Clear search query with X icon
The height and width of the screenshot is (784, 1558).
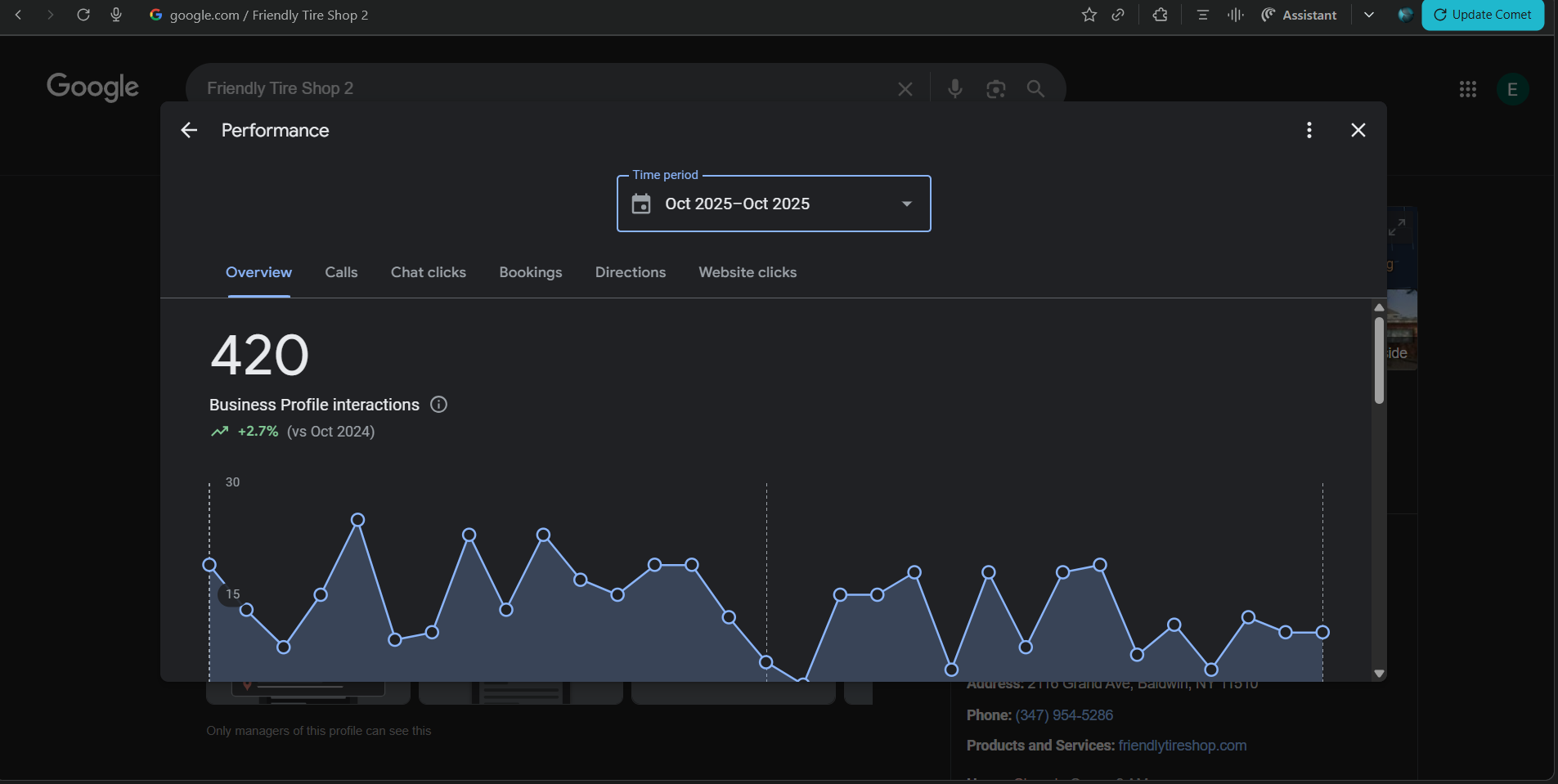tap(905, 88)
